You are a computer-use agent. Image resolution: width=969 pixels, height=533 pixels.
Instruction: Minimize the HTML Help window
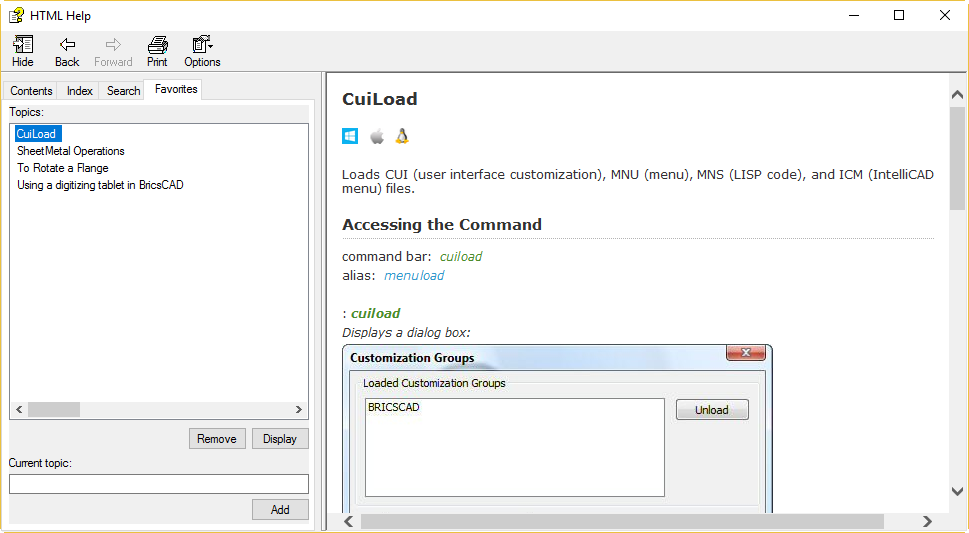coord(854,15)
